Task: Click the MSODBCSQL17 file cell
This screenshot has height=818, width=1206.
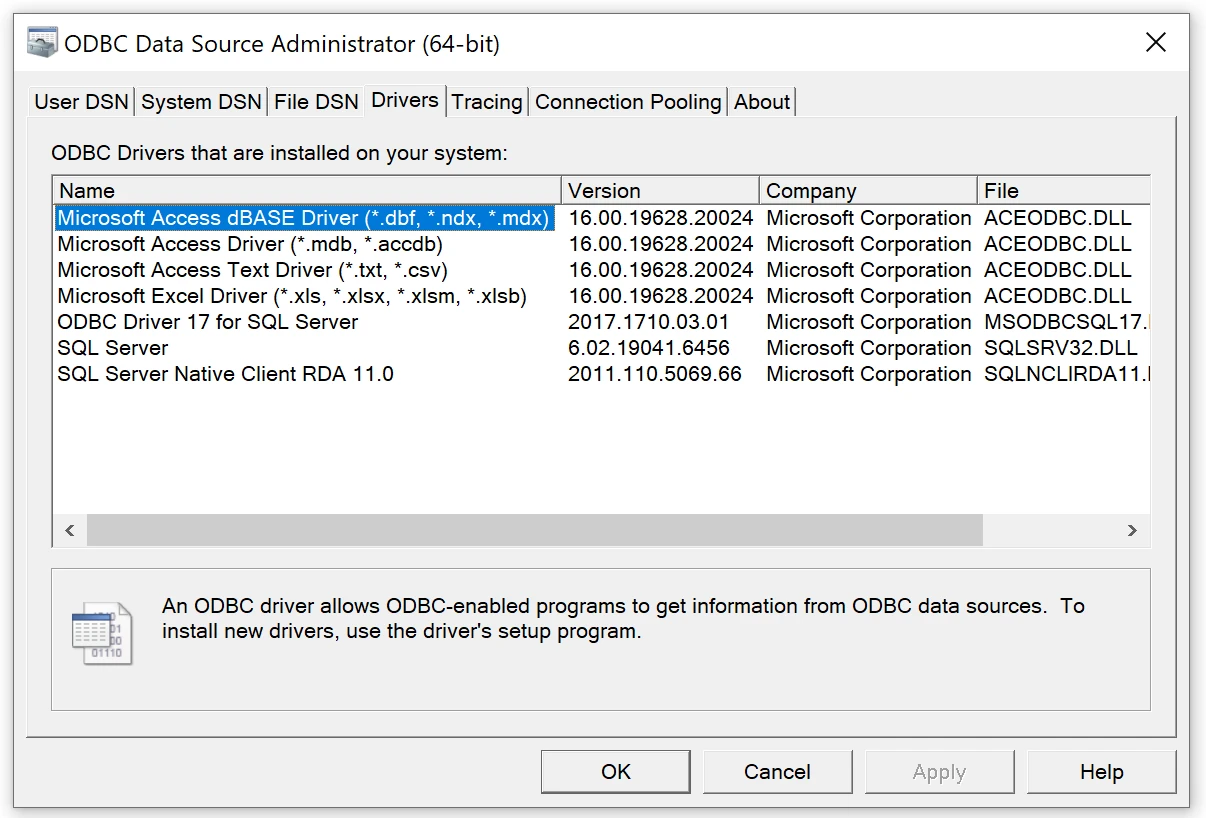Action: point(1067,322)
